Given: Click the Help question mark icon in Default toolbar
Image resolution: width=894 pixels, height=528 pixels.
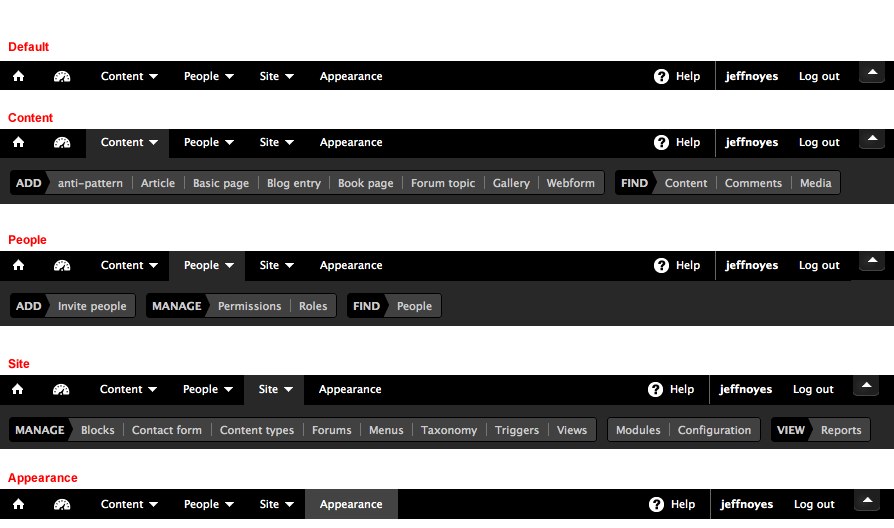Looking at the screenshot, I should pyautogui.click(x=661, y=76).
